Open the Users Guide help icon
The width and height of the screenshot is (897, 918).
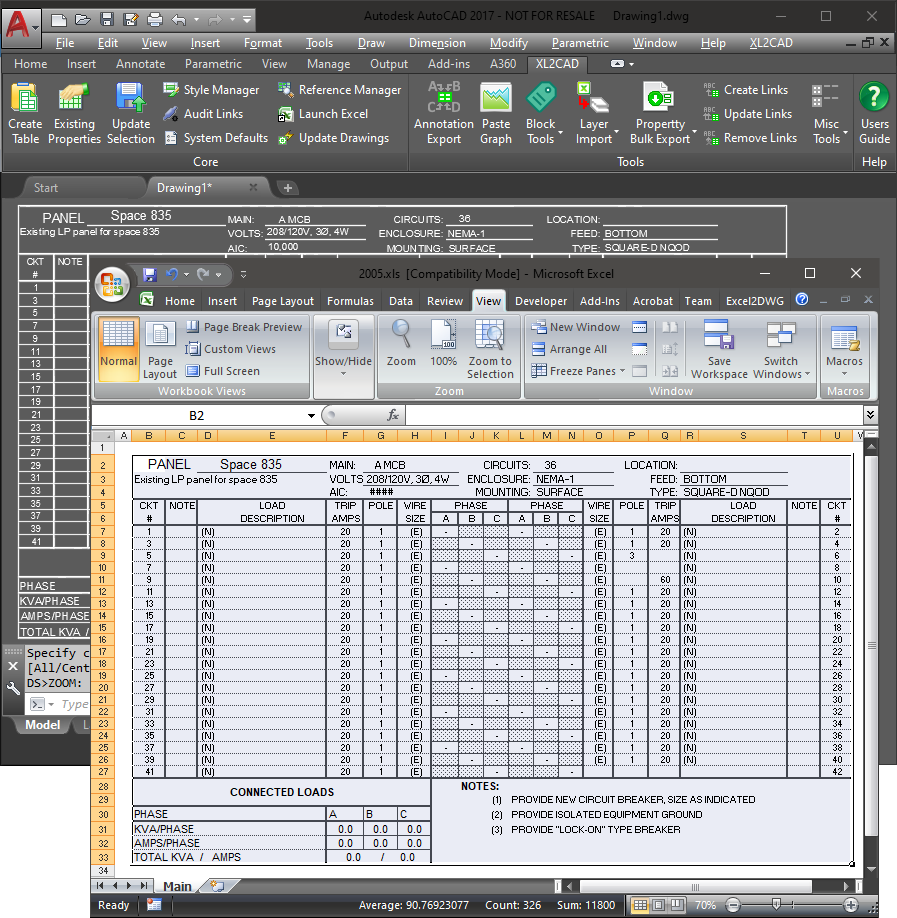point(874,100)
